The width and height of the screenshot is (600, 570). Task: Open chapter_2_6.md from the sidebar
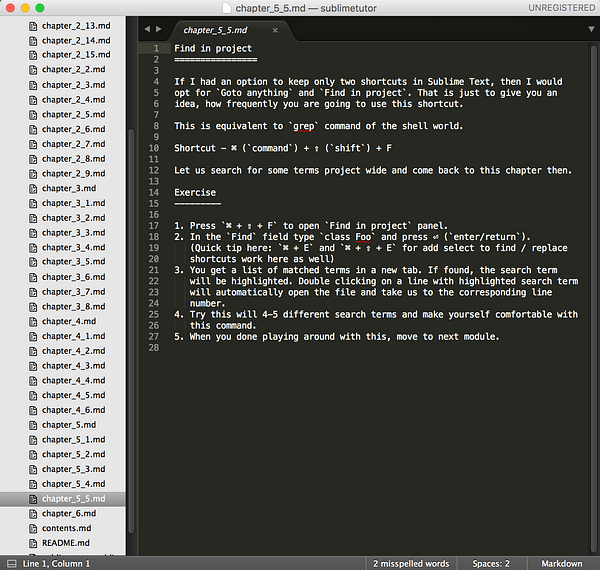tap(73, 129)
